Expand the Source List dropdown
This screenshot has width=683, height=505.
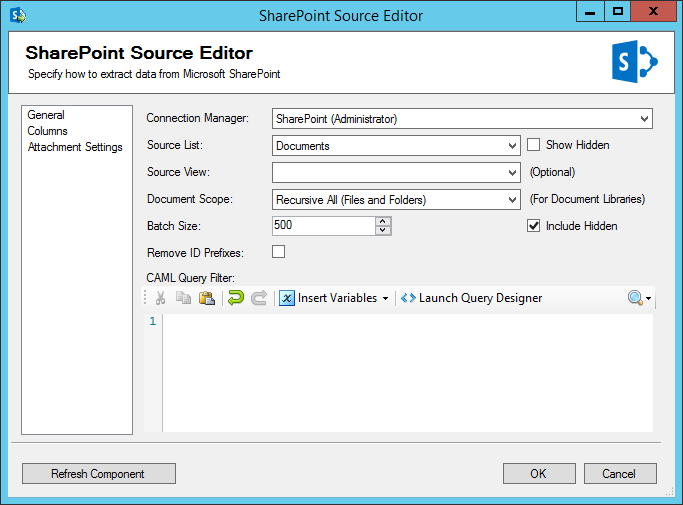coord(512,146)
